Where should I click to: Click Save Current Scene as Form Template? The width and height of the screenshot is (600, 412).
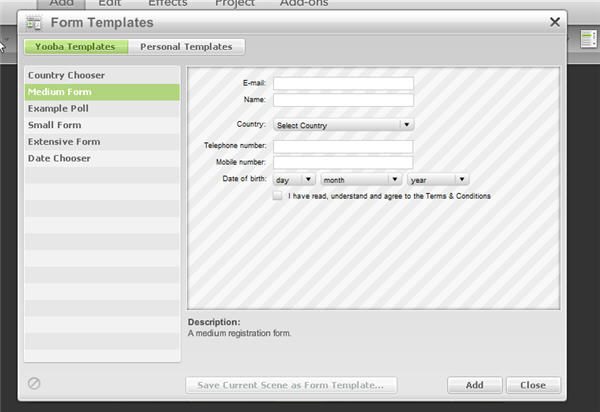click(x=291, y=385)
